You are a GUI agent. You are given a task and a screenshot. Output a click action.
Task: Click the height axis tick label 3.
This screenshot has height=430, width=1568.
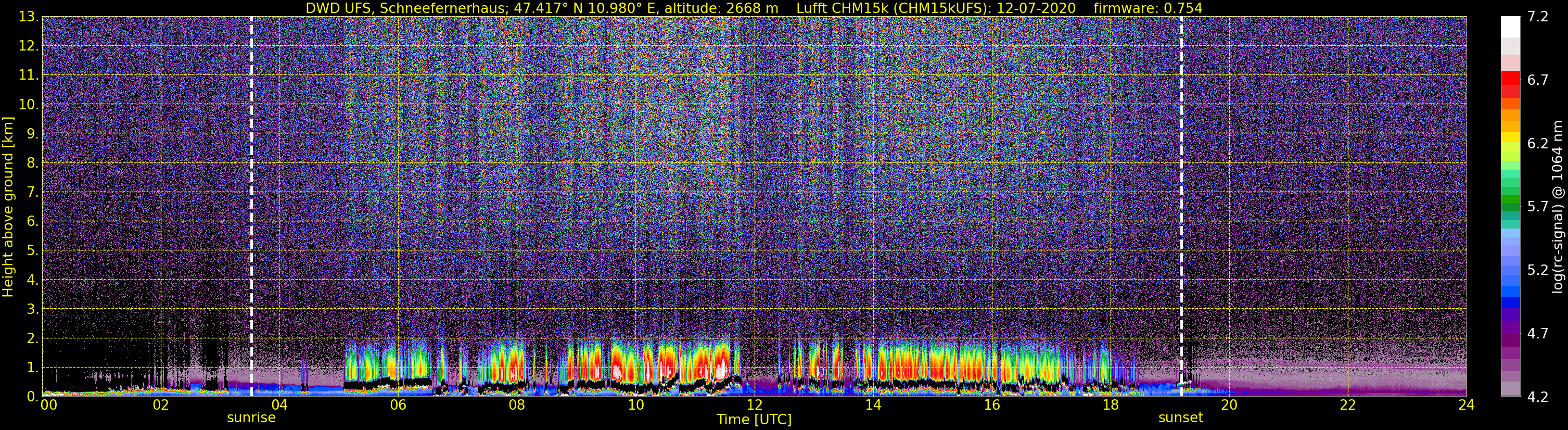click(32, 309)
